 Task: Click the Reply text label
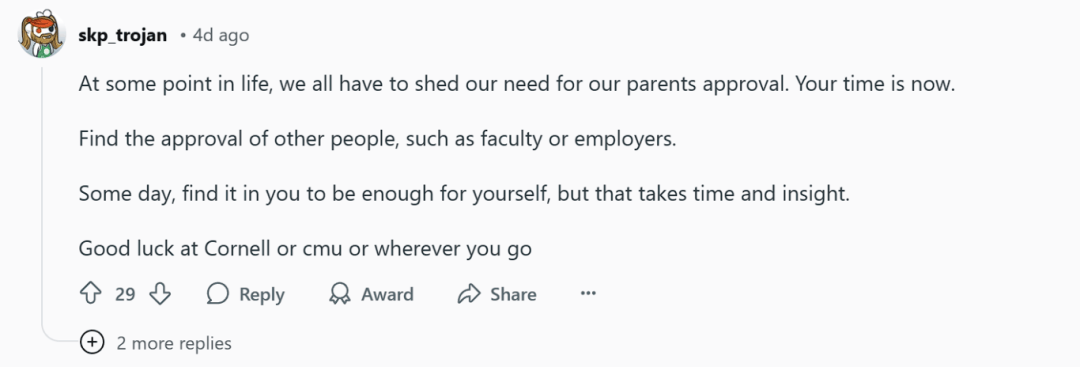coord(262,295)
